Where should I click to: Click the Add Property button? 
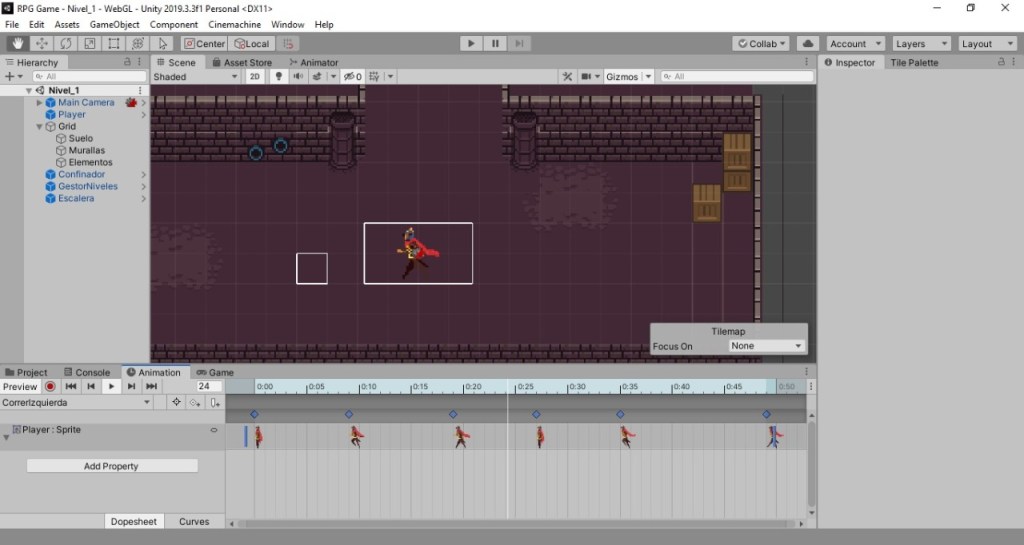click(x=112, y=466)
